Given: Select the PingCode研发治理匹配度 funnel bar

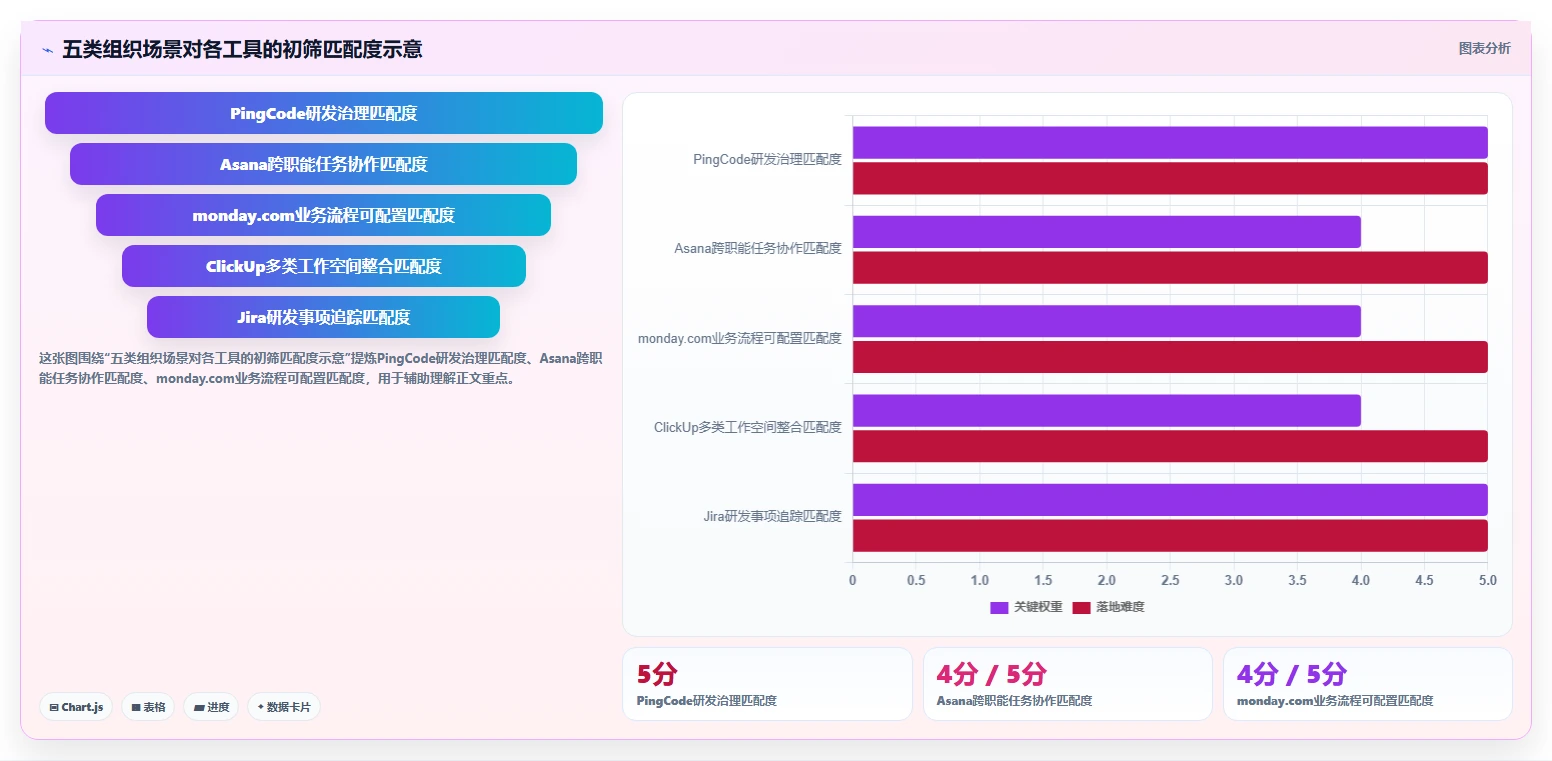Looking at the screenshot, I should (324, 113).
